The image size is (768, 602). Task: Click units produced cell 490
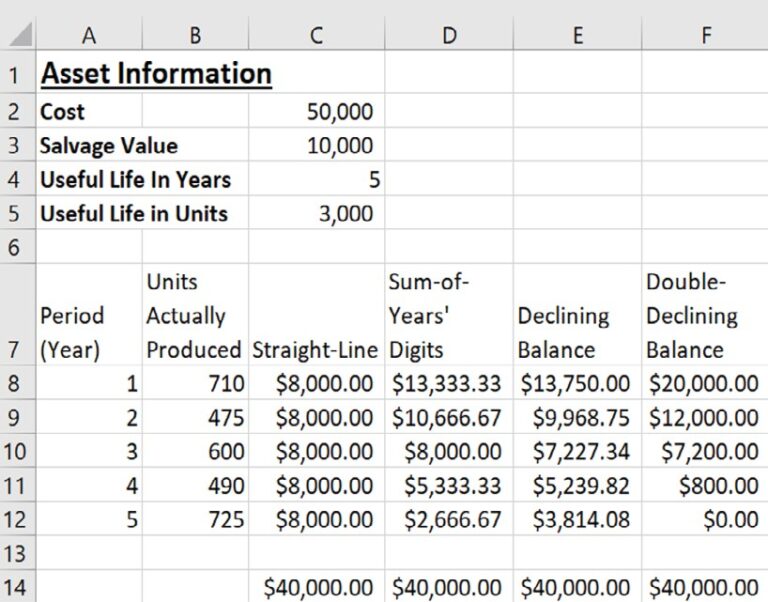(x=195, y=485)
